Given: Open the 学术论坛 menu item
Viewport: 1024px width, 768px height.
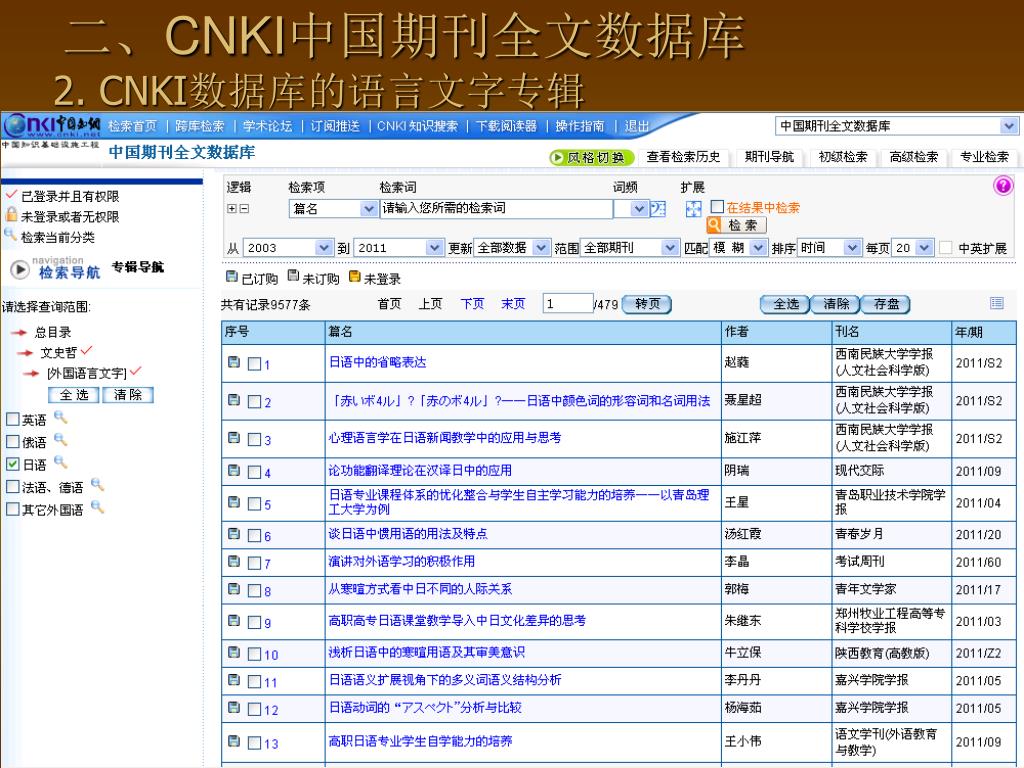Looking at the screenshot, I should 268,126.
